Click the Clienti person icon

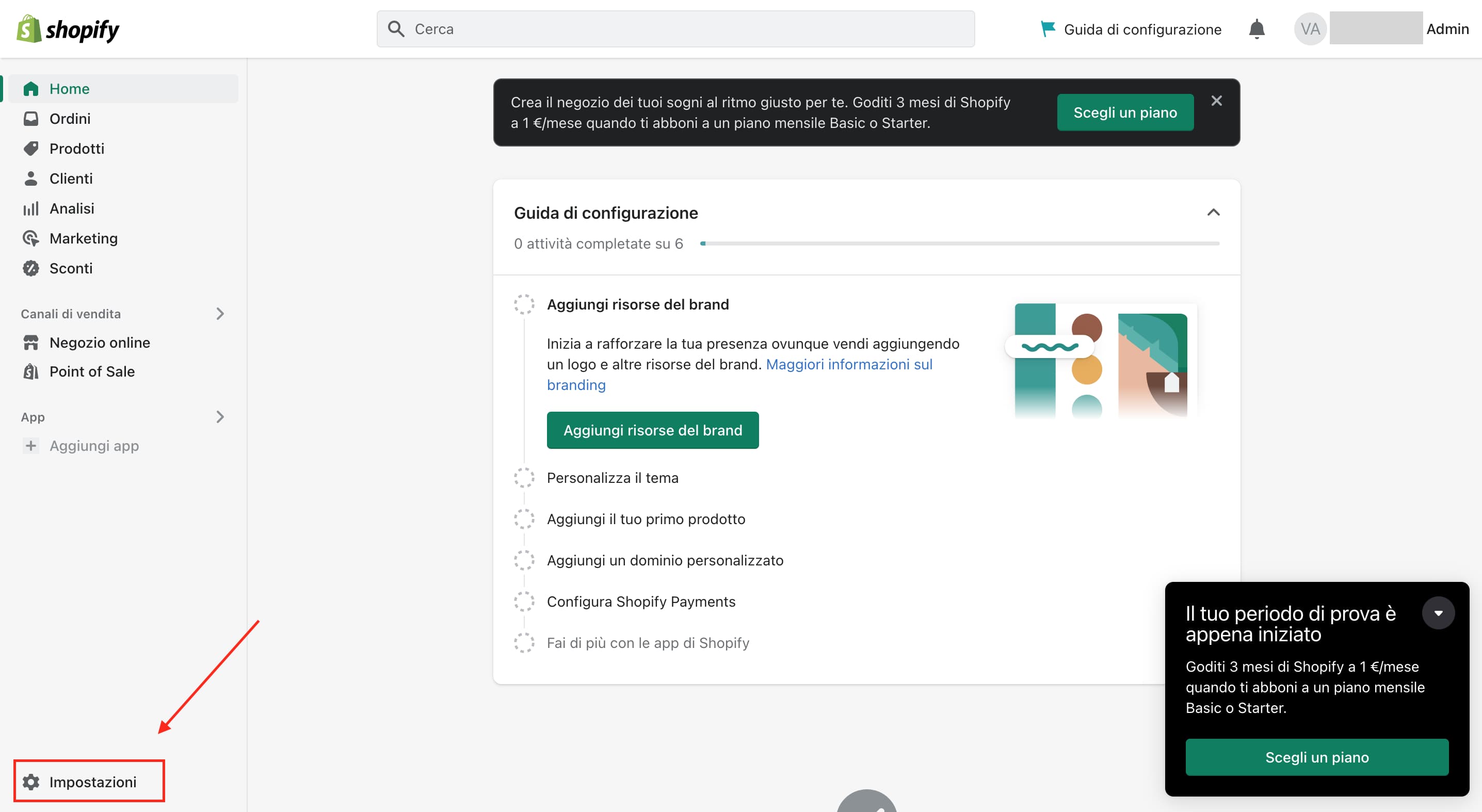(30, 178)
